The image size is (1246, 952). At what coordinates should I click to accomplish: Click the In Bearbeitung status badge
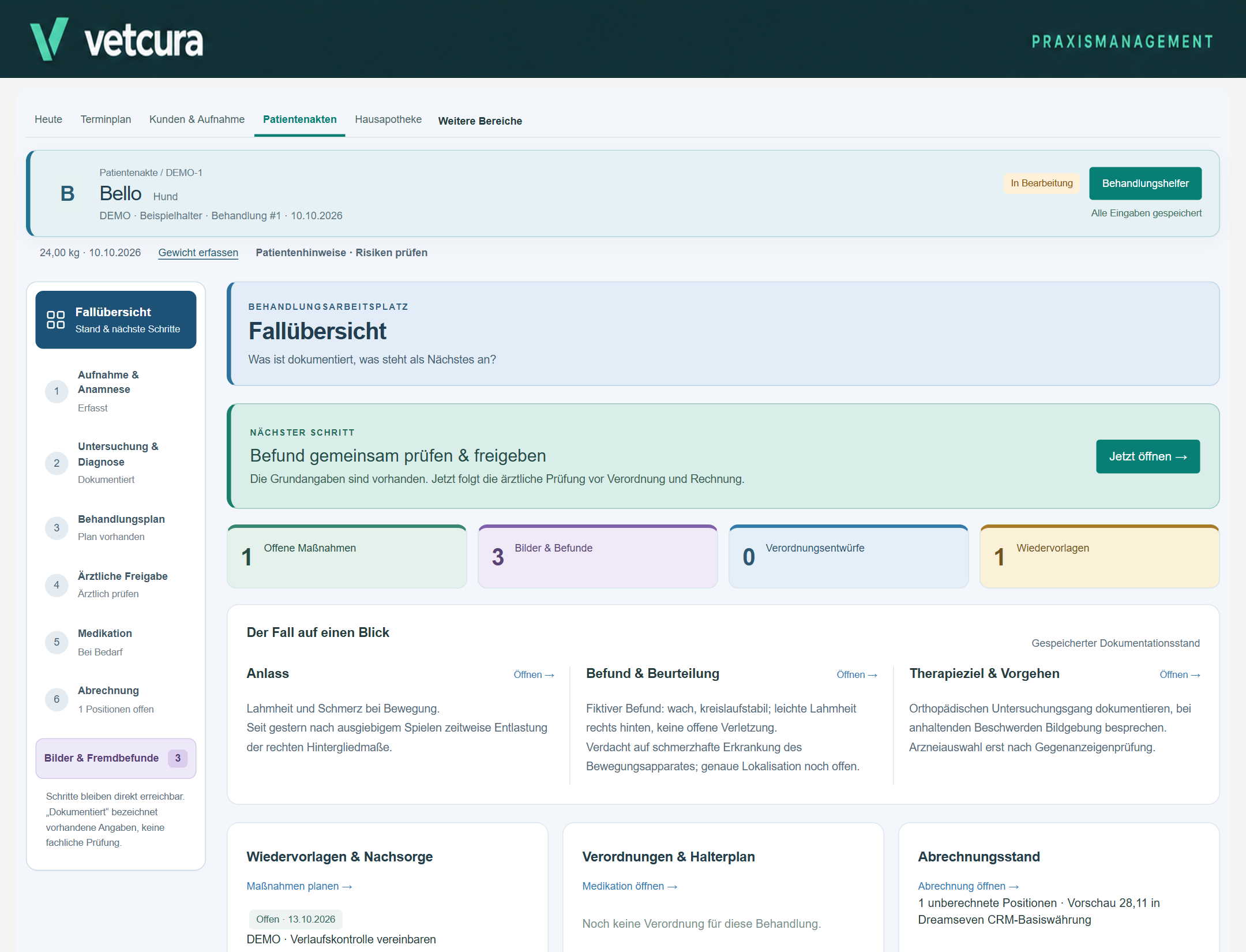(1042, 183)
